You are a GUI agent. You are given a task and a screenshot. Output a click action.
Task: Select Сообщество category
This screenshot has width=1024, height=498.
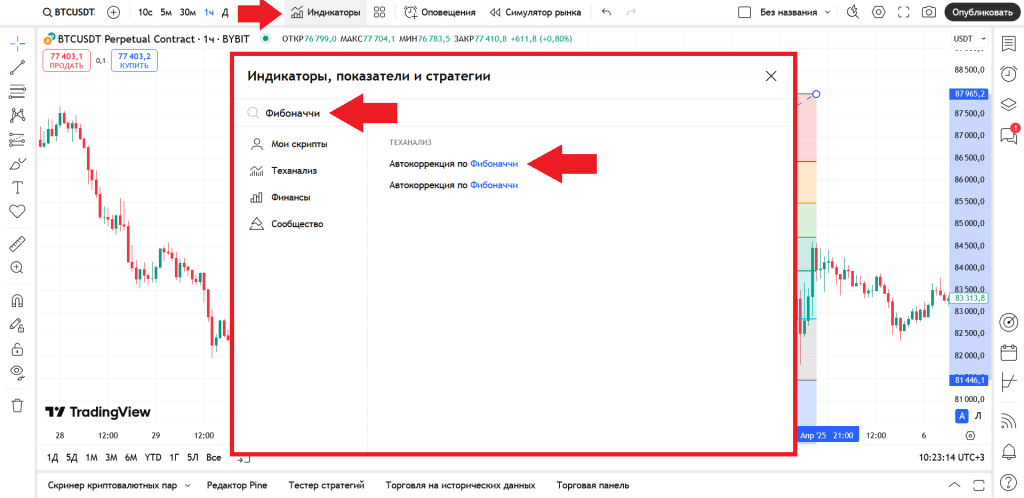[289, 224]
